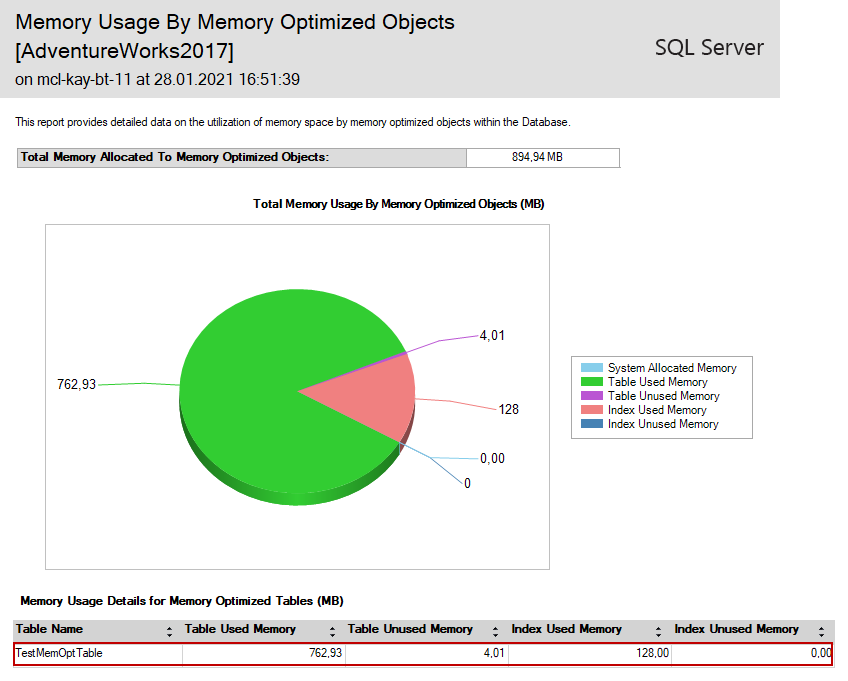Click the Table Name column header
Image resolution: width=848 pixels, height=681 pixels.
(x=50, y=629)
